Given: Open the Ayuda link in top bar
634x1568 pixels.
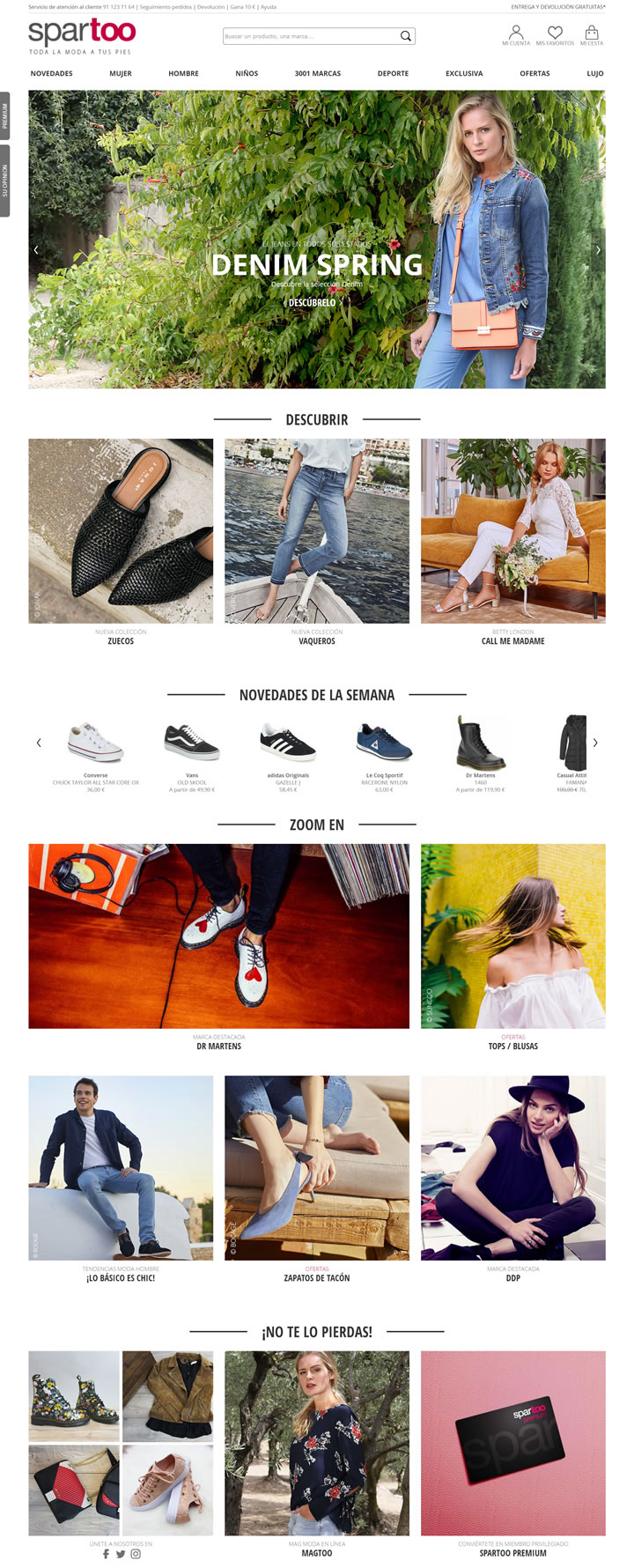Looking at the screenshot, I should (269, 7).
